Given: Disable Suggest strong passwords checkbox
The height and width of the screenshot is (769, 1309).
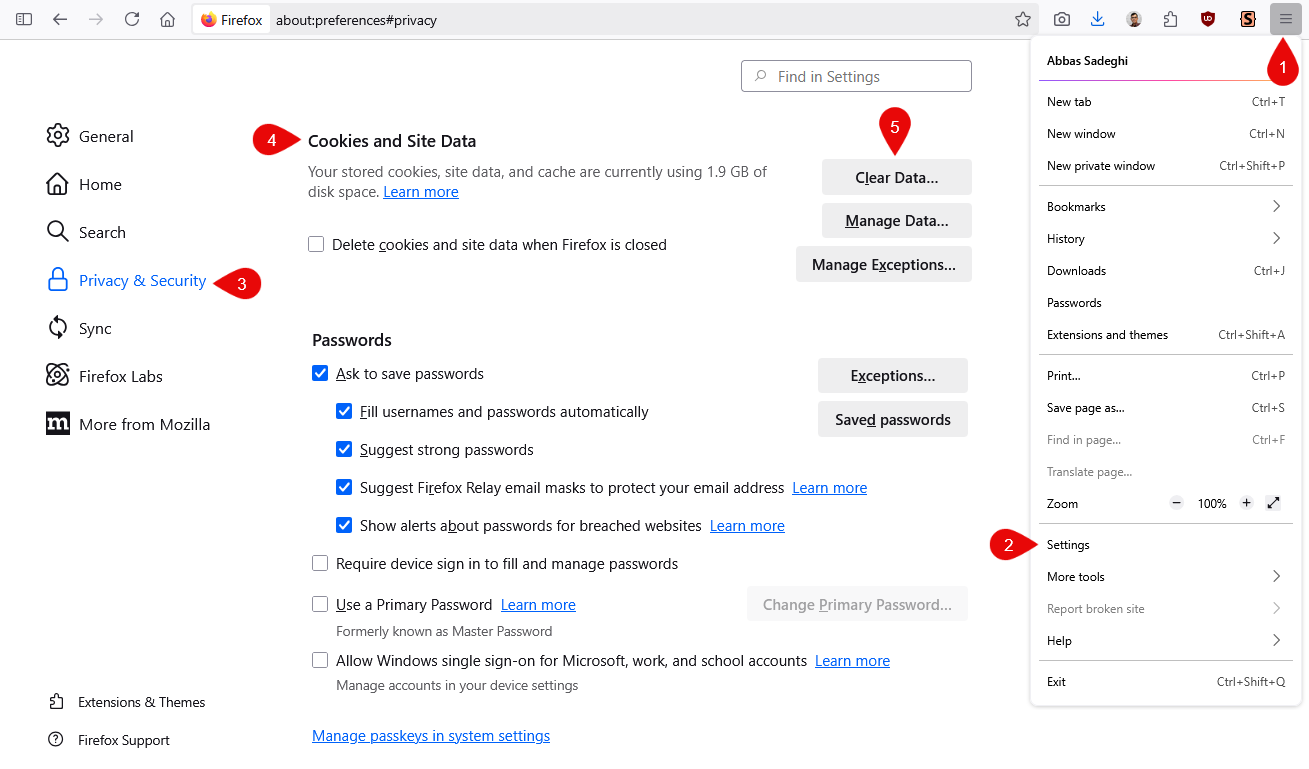Looking at the screenshot, I should point(344,449).
